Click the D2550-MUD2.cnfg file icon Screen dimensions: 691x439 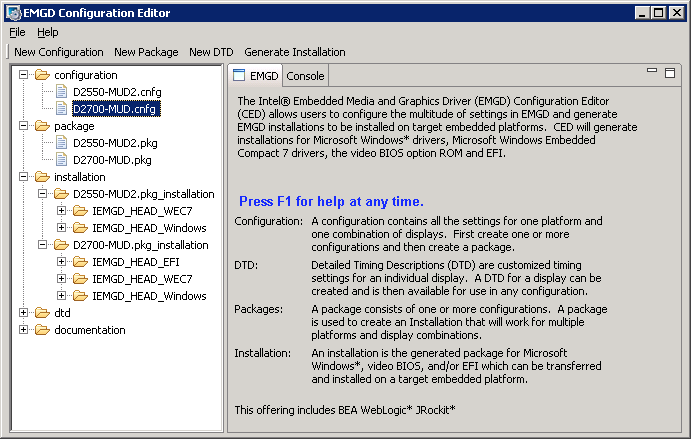61,92
